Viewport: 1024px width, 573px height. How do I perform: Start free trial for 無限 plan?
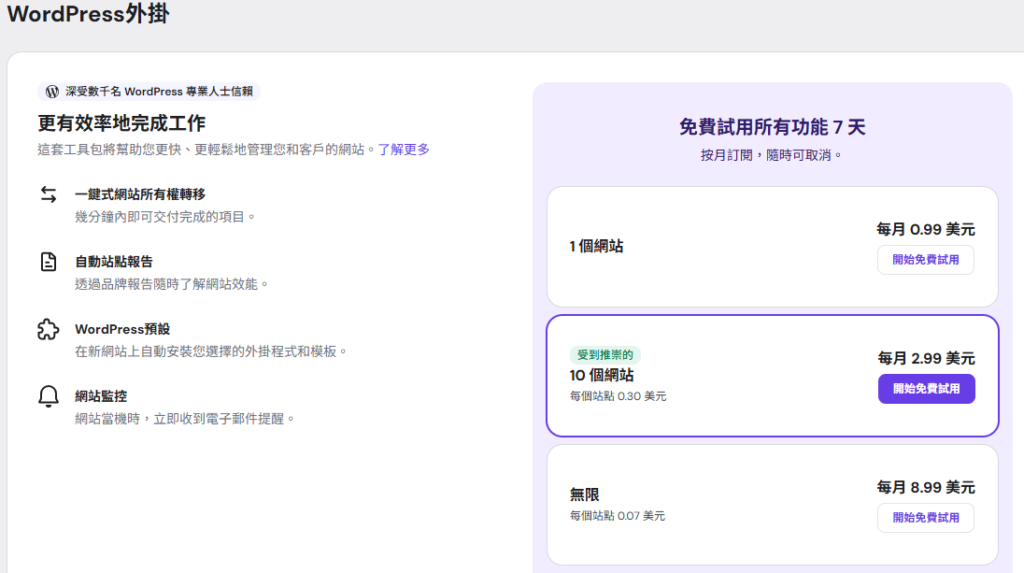[x=925, y=517]
